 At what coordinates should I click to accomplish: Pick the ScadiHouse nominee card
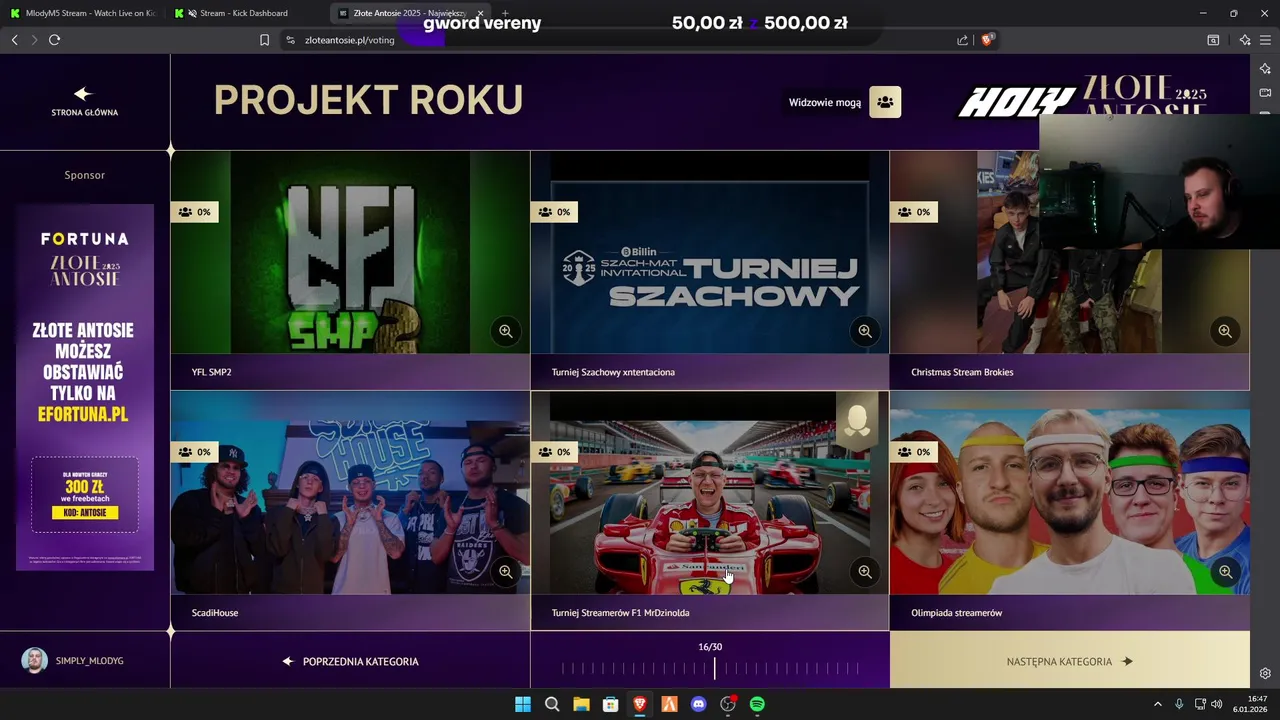tap(350, 510)
